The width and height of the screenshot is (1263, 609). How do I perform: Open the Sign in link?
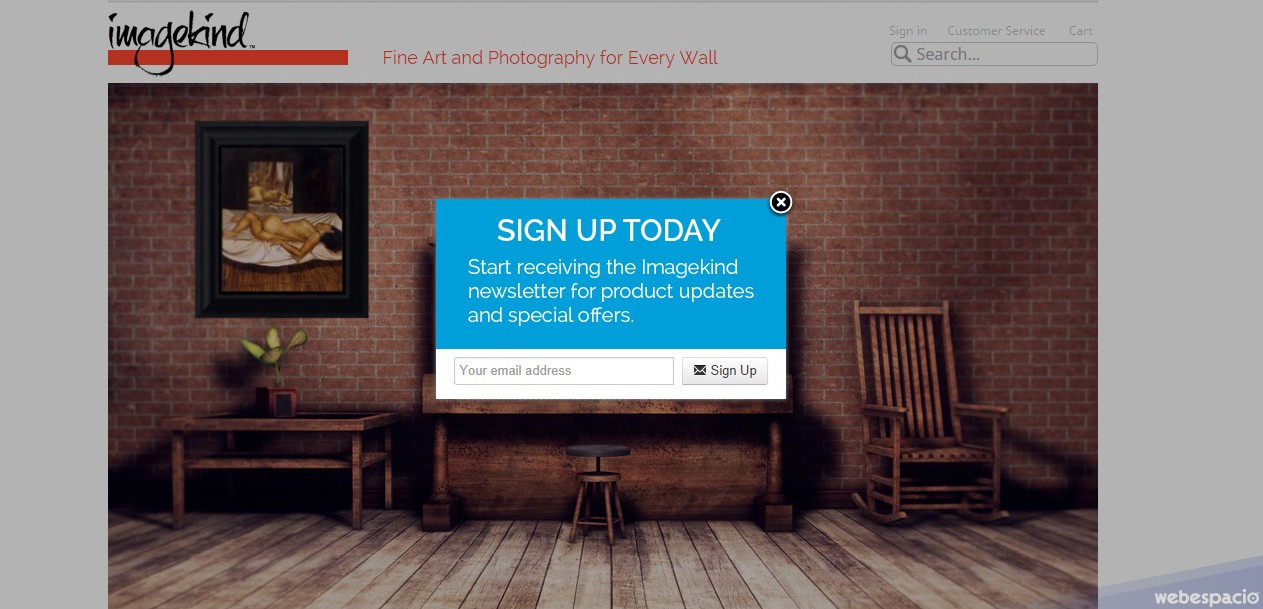908,31
